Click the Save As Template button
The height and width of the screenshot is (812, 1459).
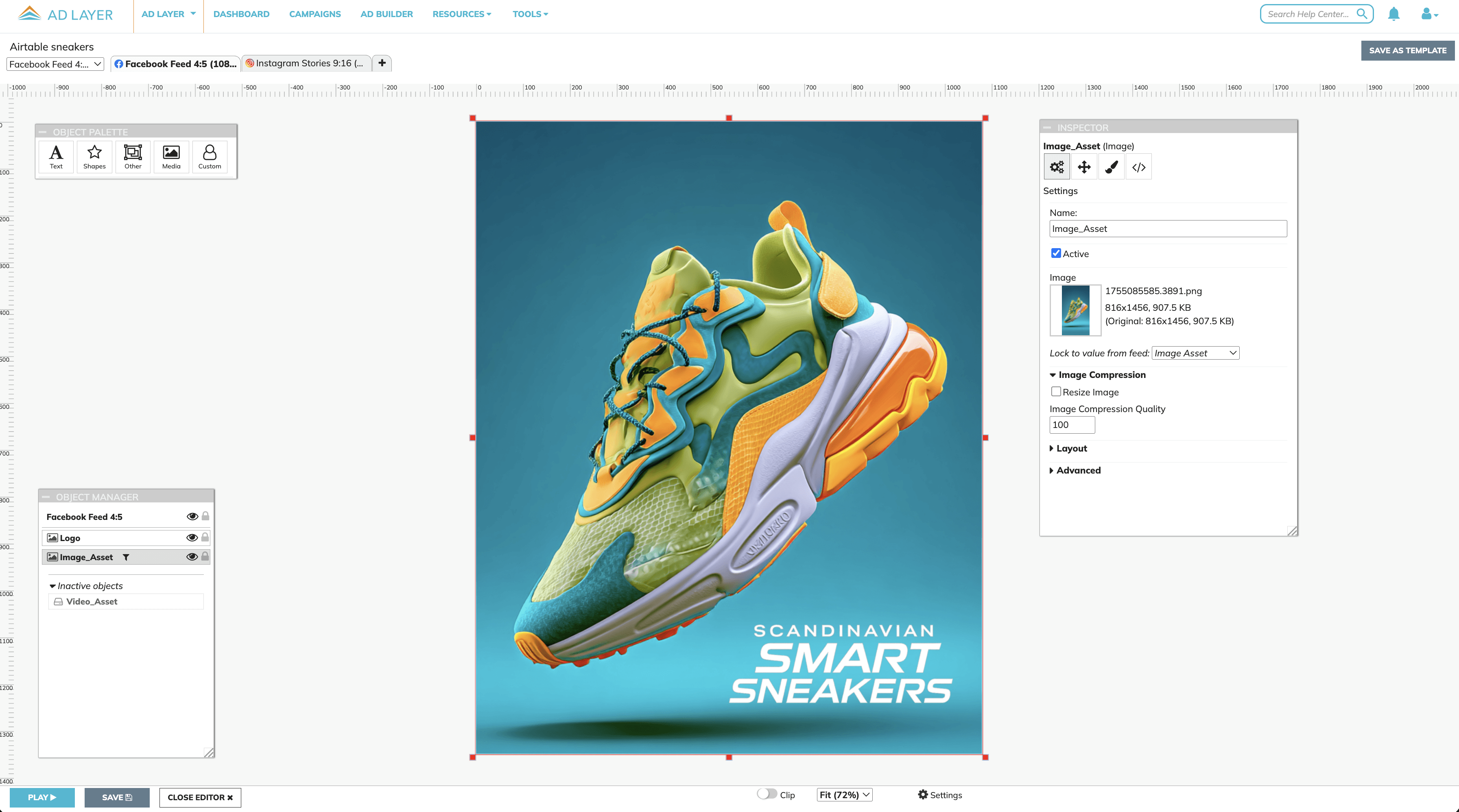click(1407, 50)
